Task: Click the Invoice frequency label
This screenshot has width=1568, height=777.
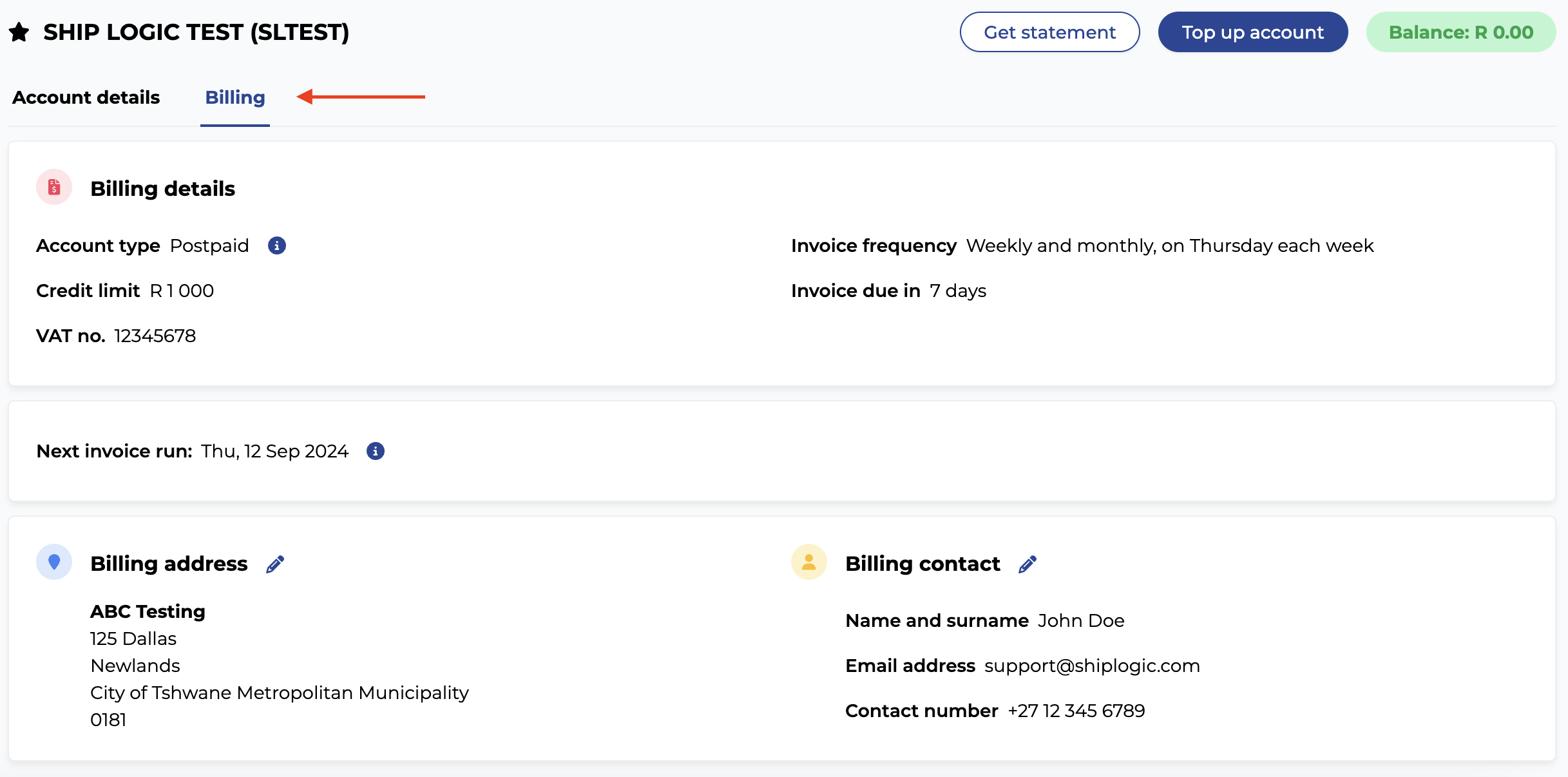Action: click(874, 245)
